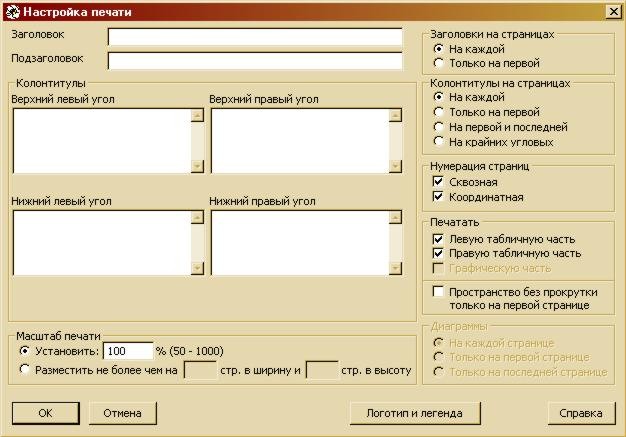Select На крайних угловых option
626x437 pixels.
pos(438,142)
